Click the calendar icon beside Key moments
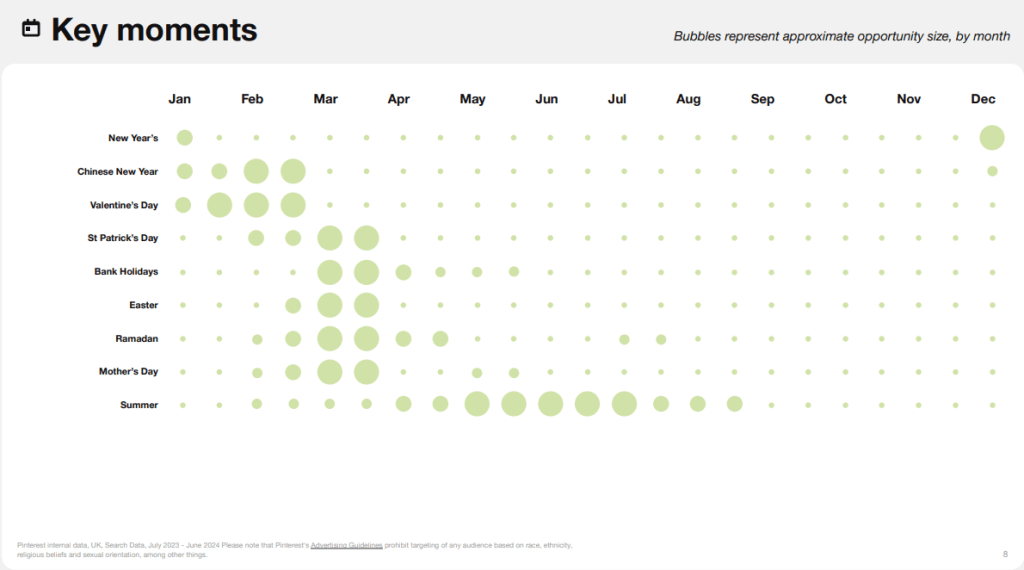Screen dimensions: 1024x570 [31, 29]
